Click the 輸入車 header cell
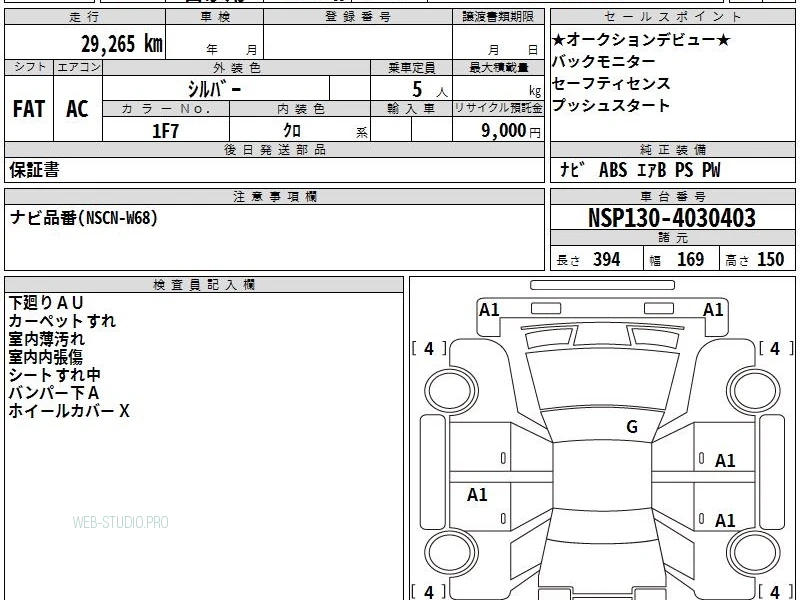 (x=411, y=108)
